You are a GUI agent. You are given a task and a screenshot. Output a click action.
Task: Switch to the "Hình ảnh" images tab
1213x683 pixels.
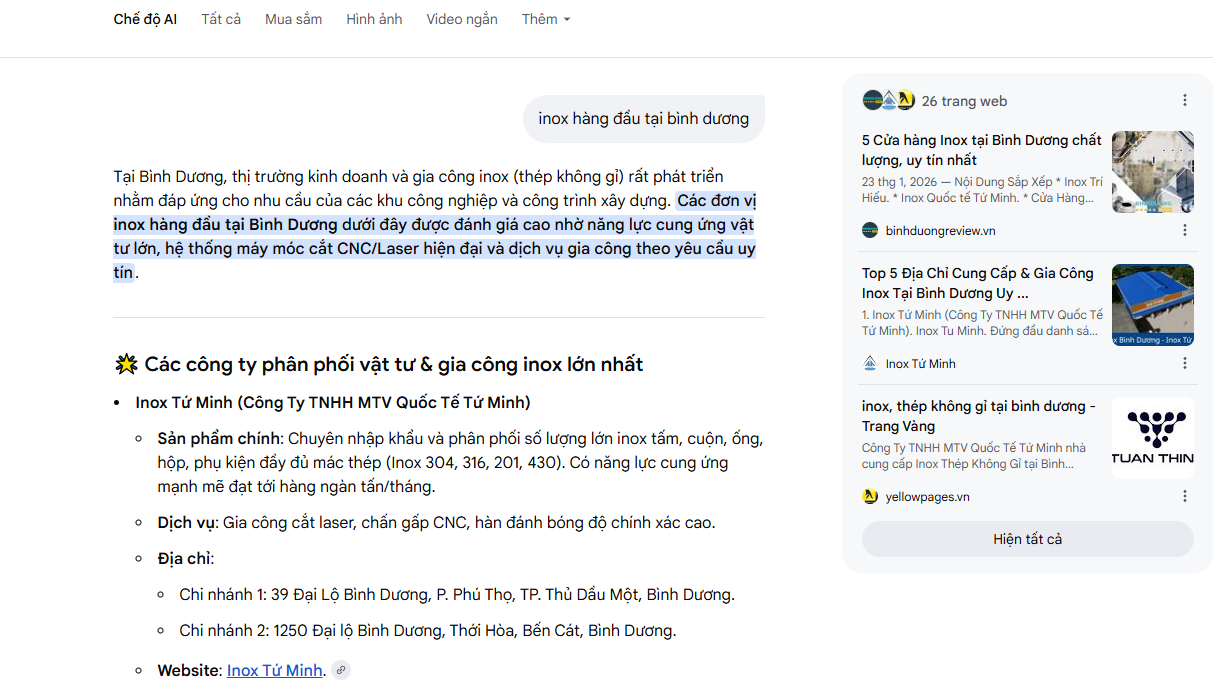click(x=374, y=19)
